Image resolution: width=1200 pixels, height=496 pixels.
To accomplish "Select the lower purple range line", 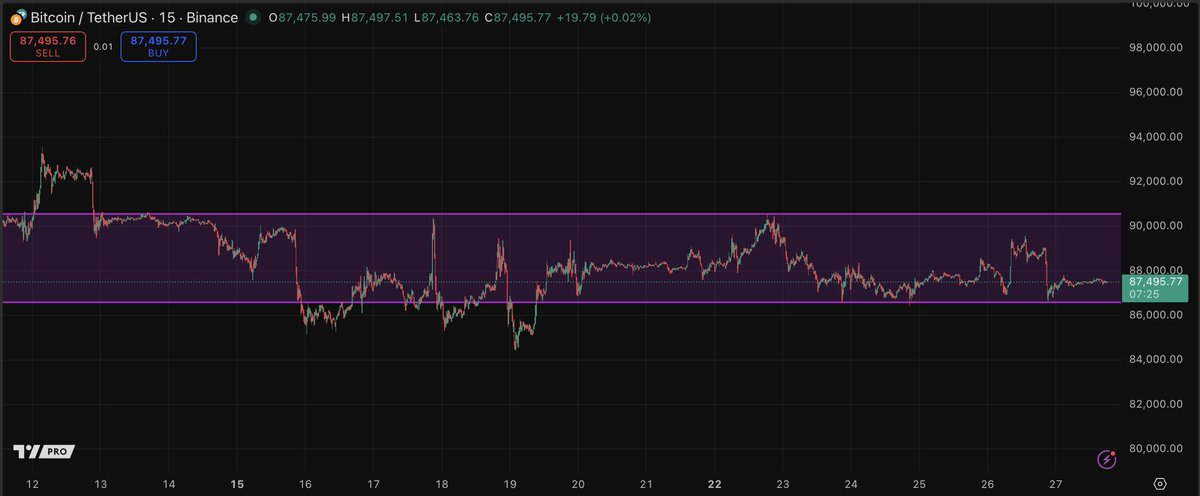I will pyautogui.click(x=560, y=302).
